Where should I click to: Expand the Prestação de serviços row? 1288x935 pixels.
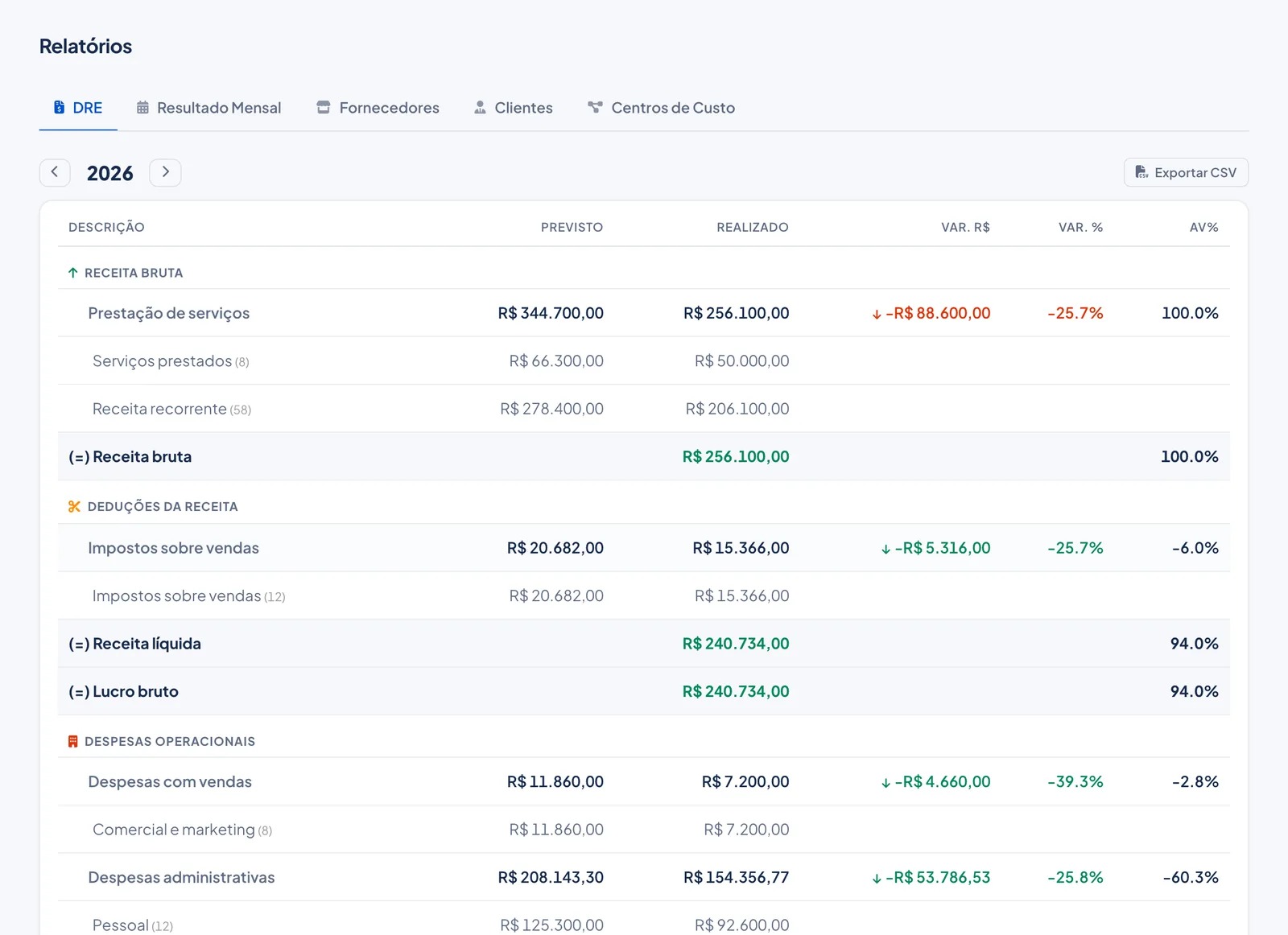(644, 313)
